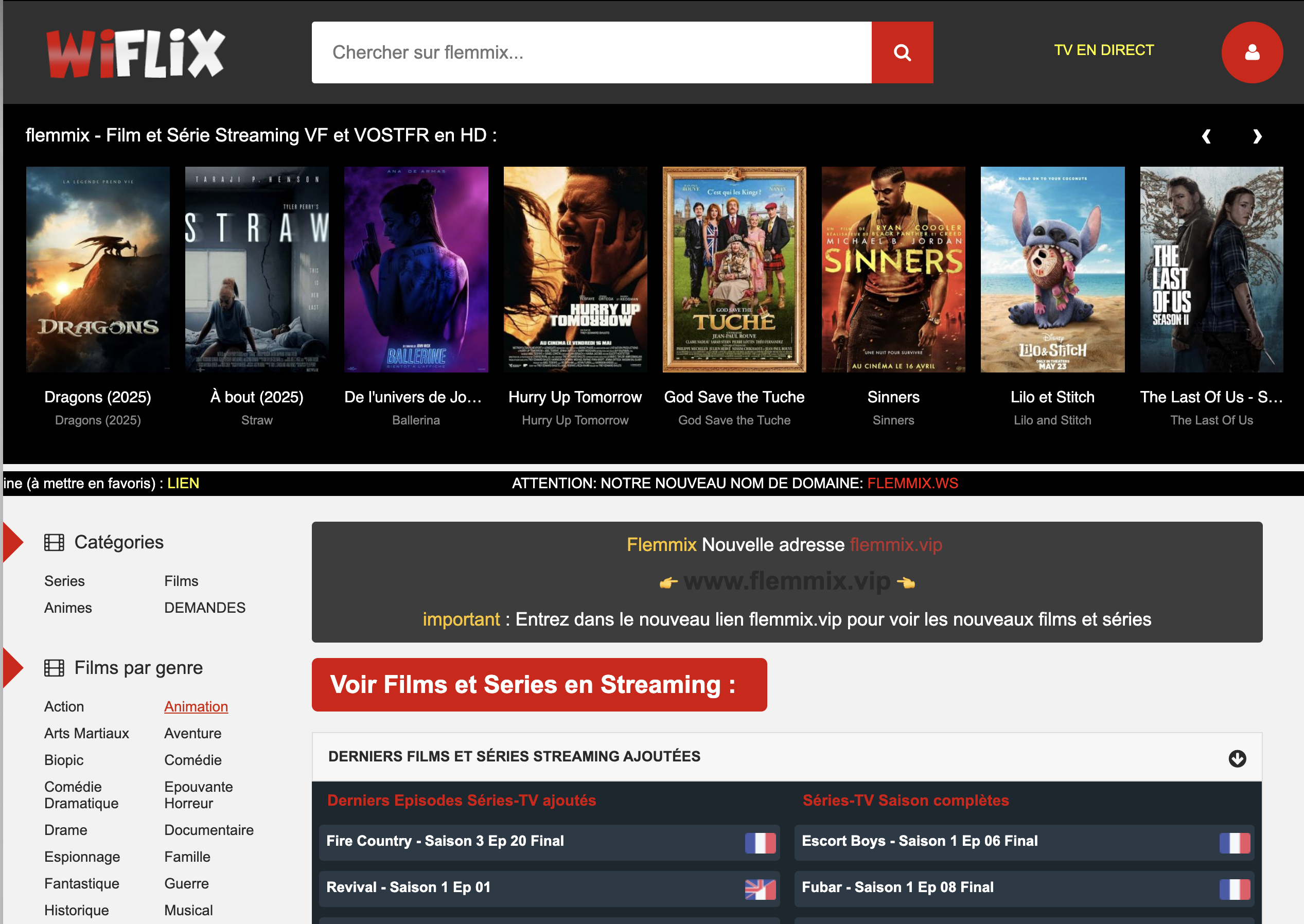This screenshot has height=924, width=1304.
Task: Click the www.flemmix.vip large link
Action: (787, 581)
